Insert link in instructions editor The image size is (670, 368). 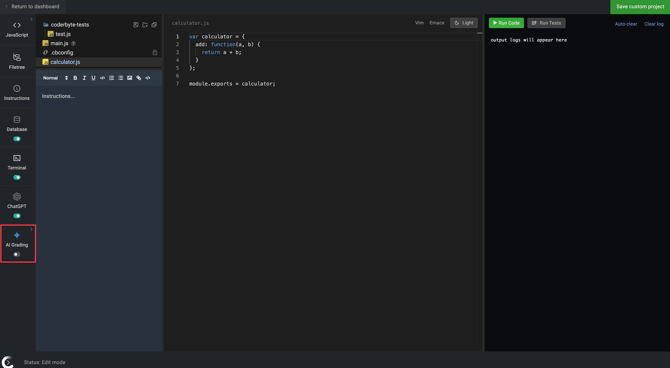point(138,78)
